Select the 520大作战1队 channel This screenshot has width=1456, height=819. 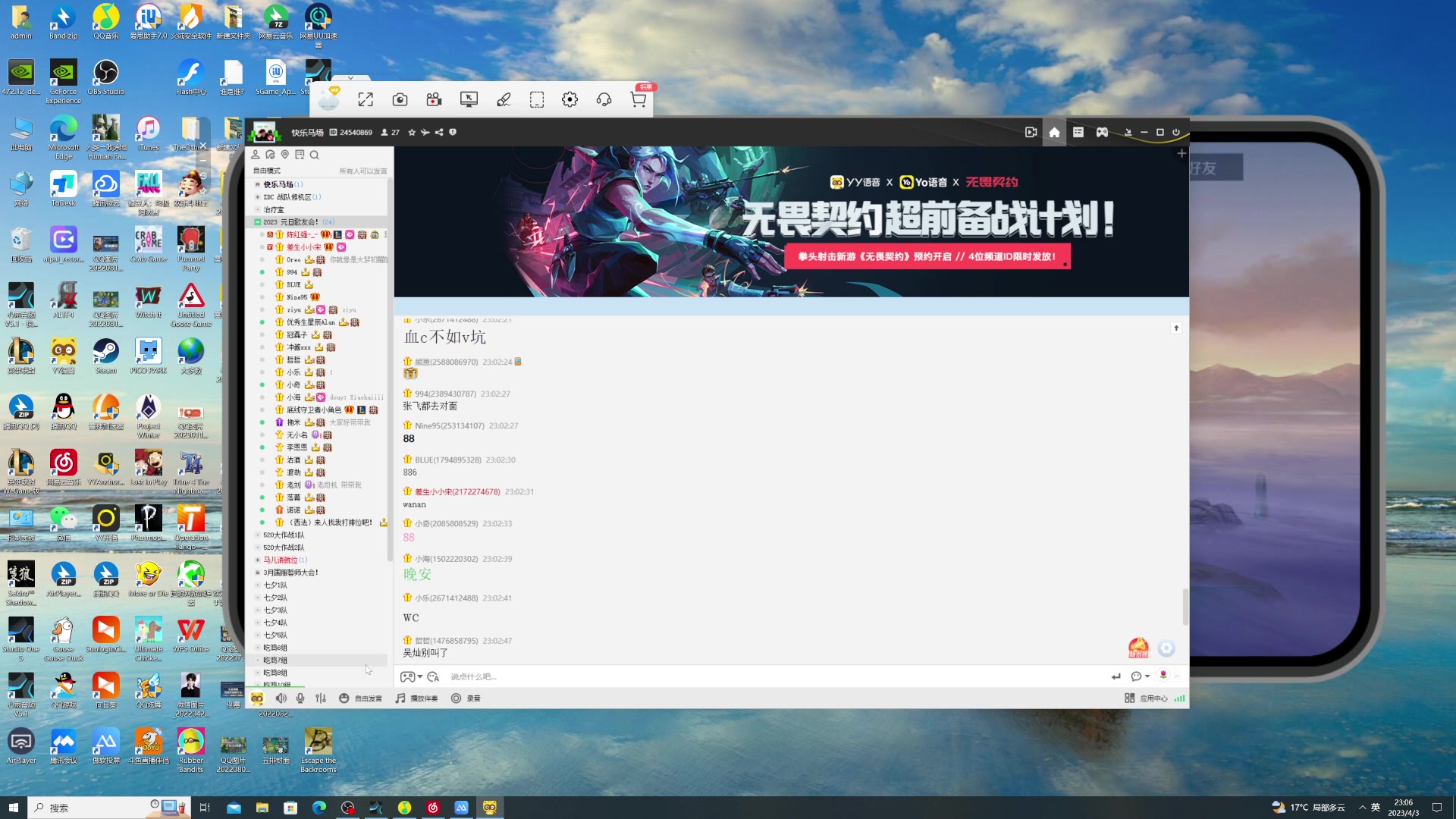pos(284,535)
